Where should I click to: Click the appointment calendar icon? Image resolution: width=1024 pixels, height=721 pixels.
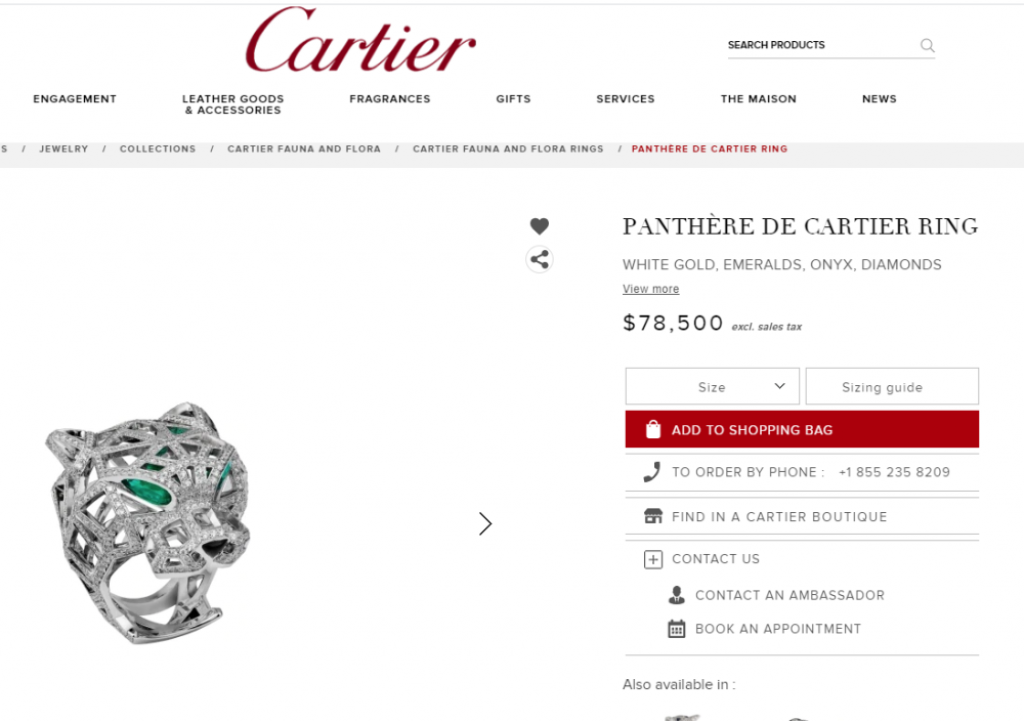click(677, 628)
